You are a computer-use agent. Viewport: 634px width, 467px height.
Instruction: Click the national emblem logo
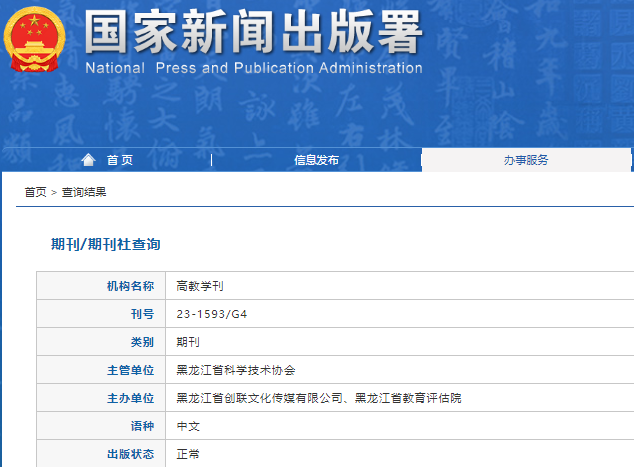(x=34, y=39)
